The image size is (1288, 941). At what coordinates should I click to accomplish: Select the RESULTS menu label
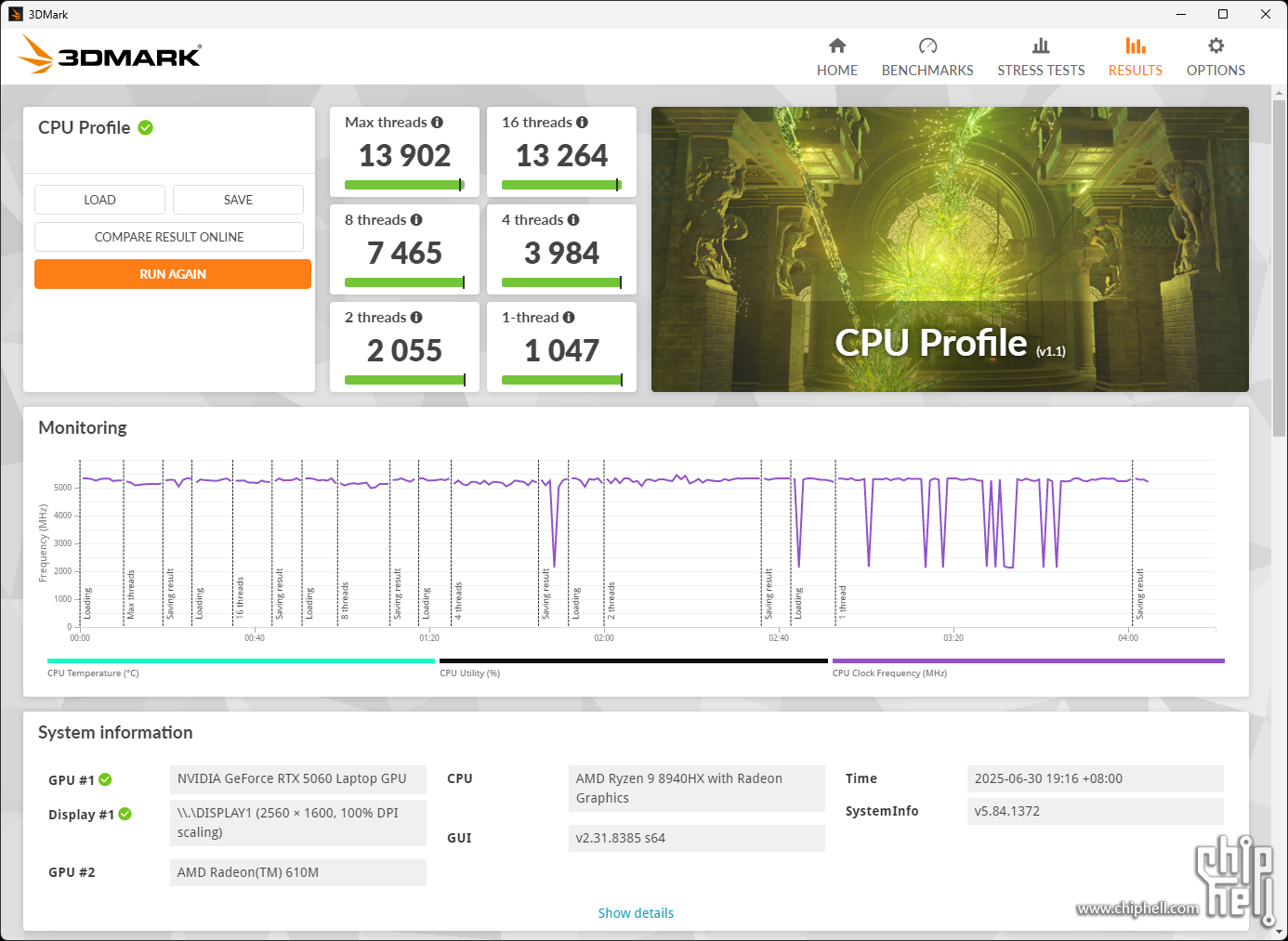(x=1136, y=71)
